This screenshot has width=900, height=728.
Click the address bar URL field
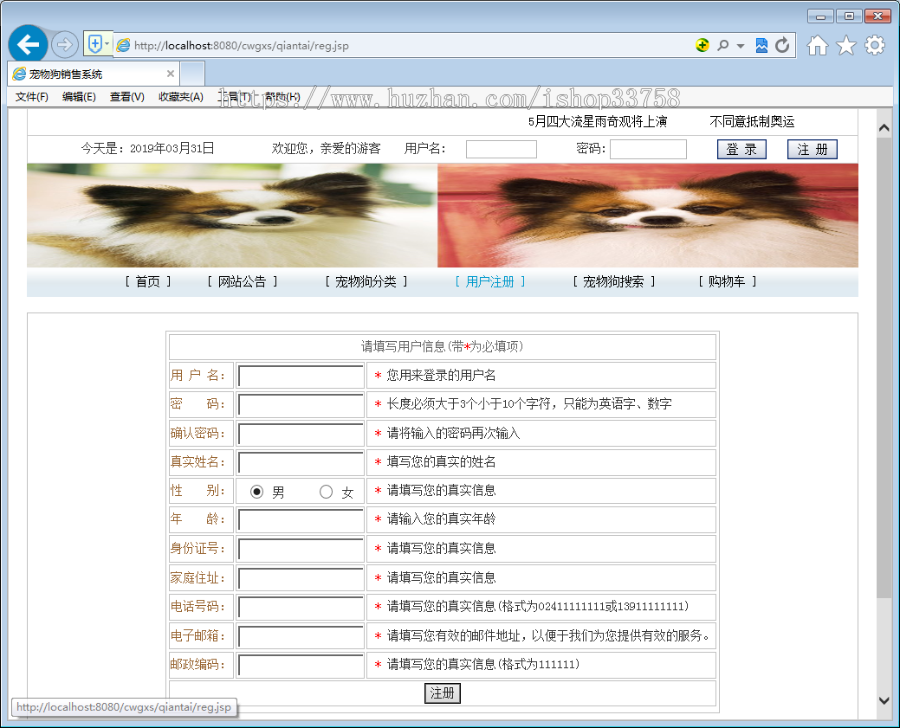pos(402,45)
